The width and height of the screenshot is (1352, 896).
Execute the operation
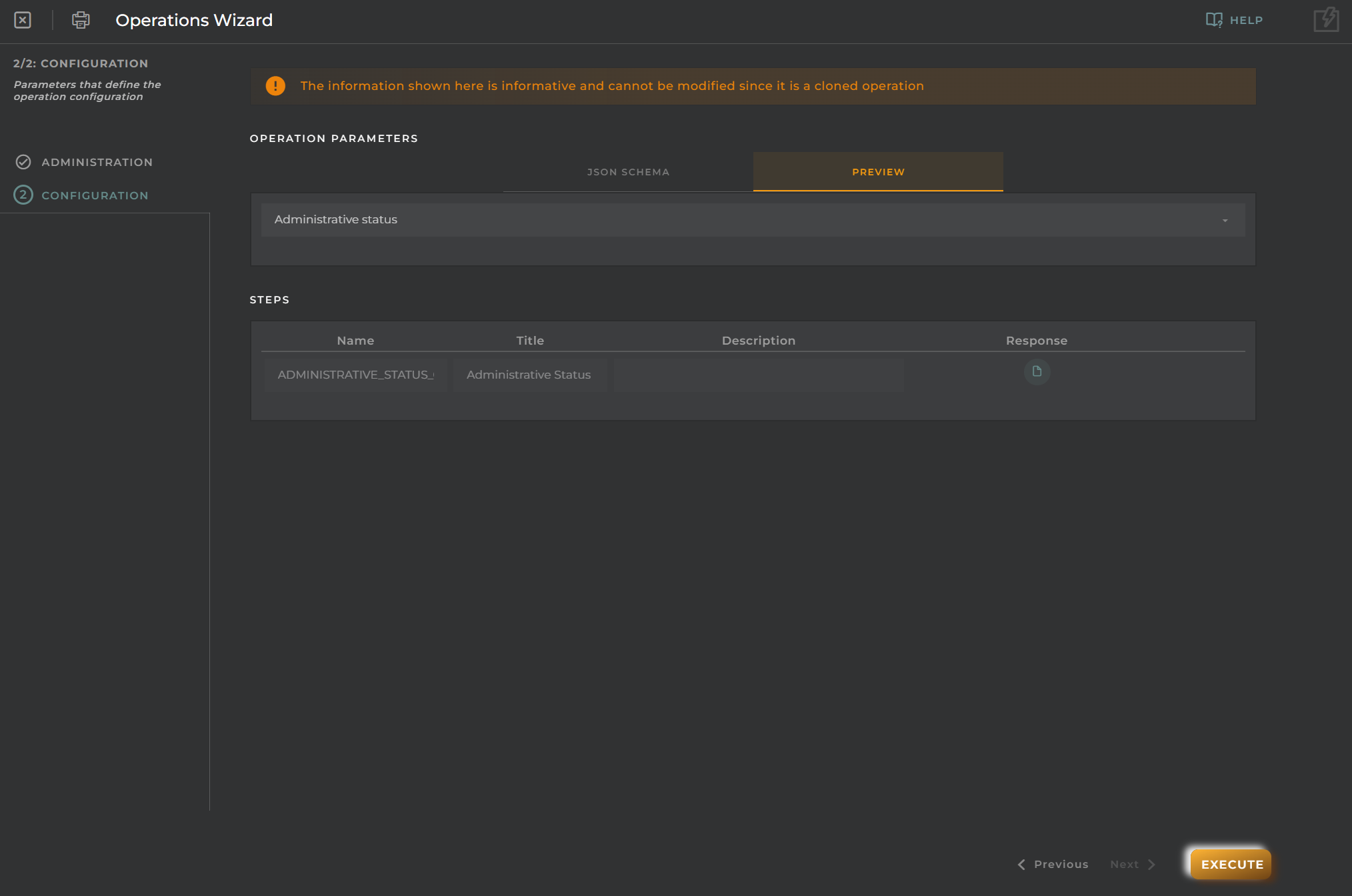click(x=1231, y=864)
